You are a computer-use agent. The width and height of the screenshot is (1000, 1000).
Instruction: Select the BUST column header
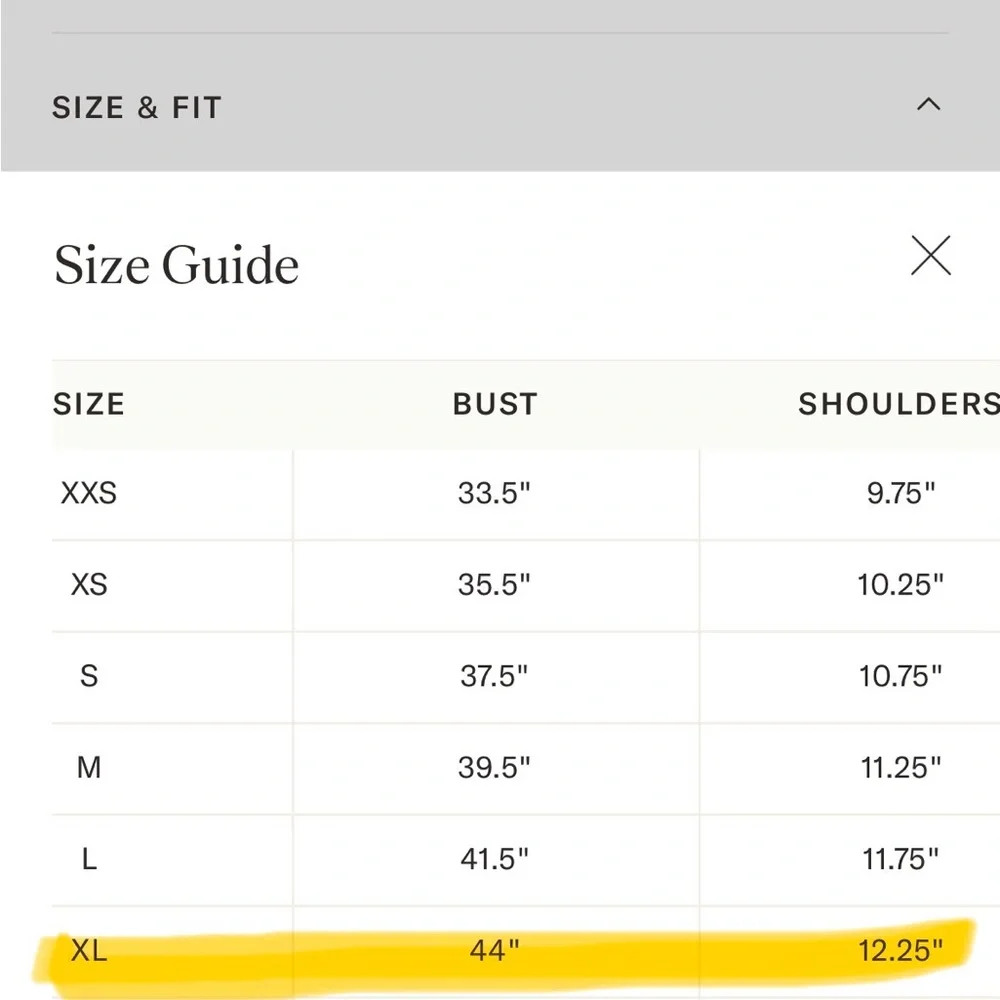click(x=495, y=404)
